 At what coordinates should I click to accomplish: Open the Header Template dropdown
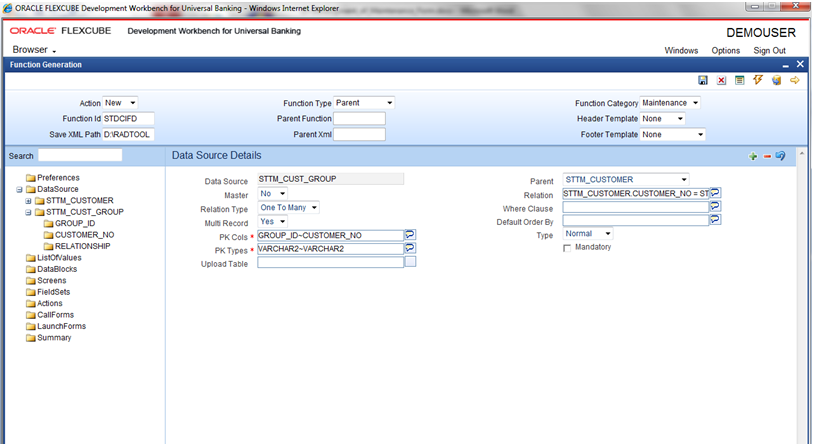point(663,119)
